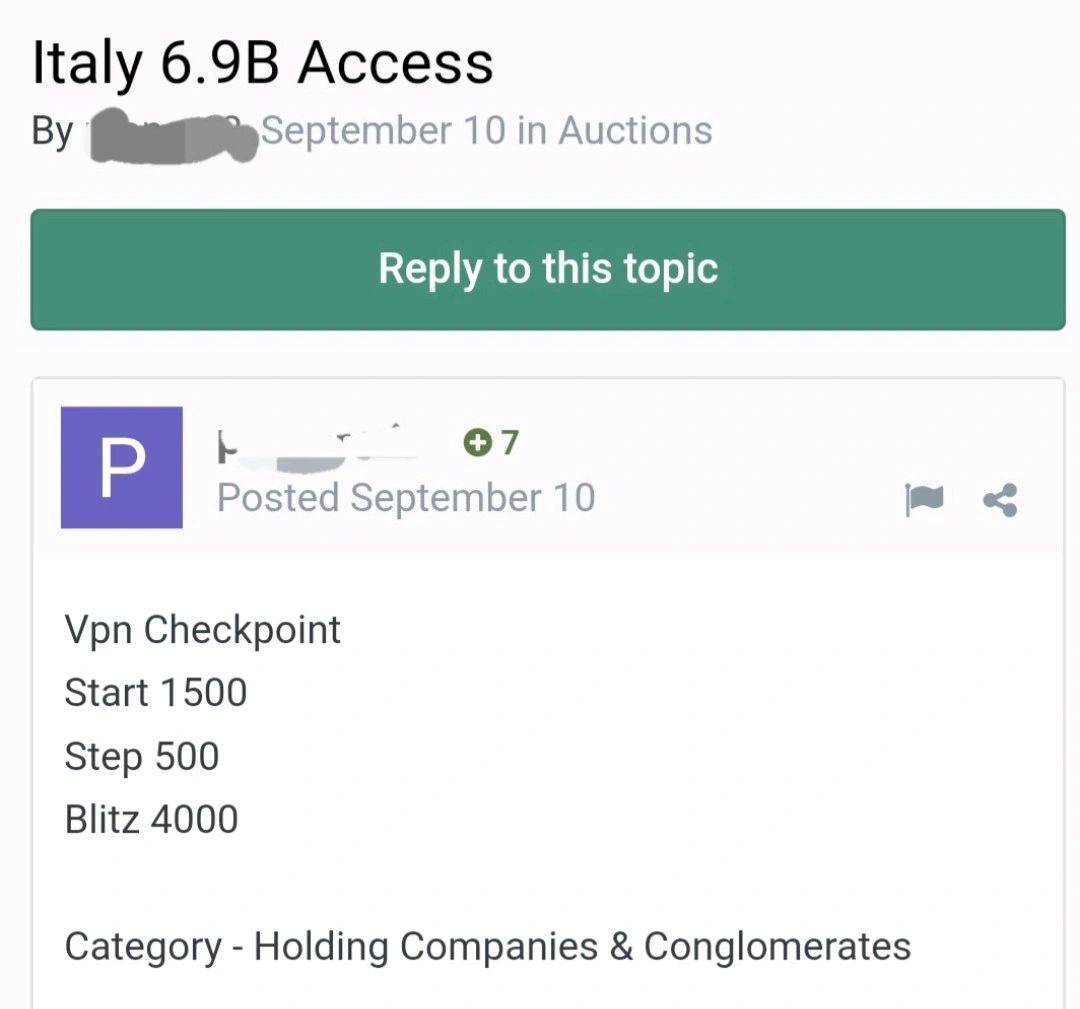1080x1009 pixels.
Task: Click the Step 500 text
Action: pos(142,757)
